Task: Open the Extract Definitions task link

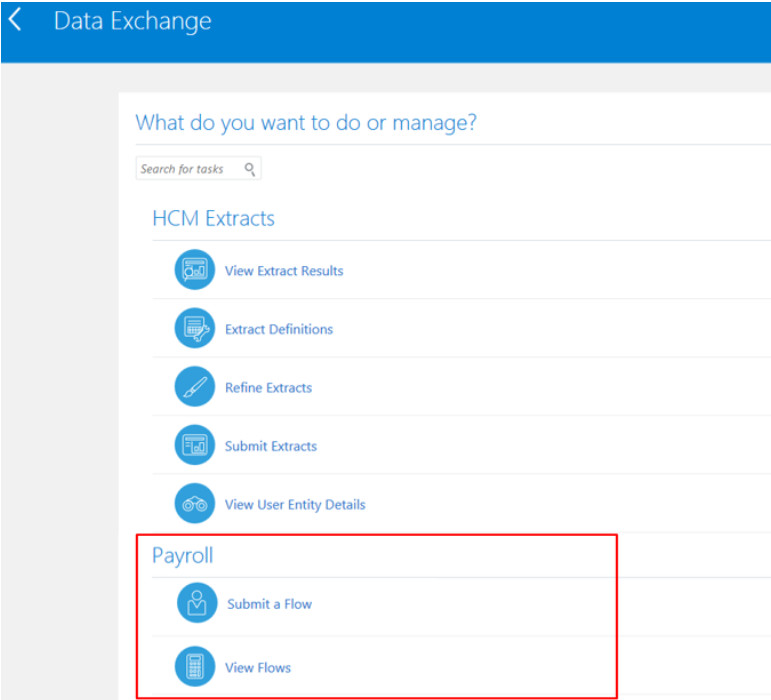Action: click(279, 329)
